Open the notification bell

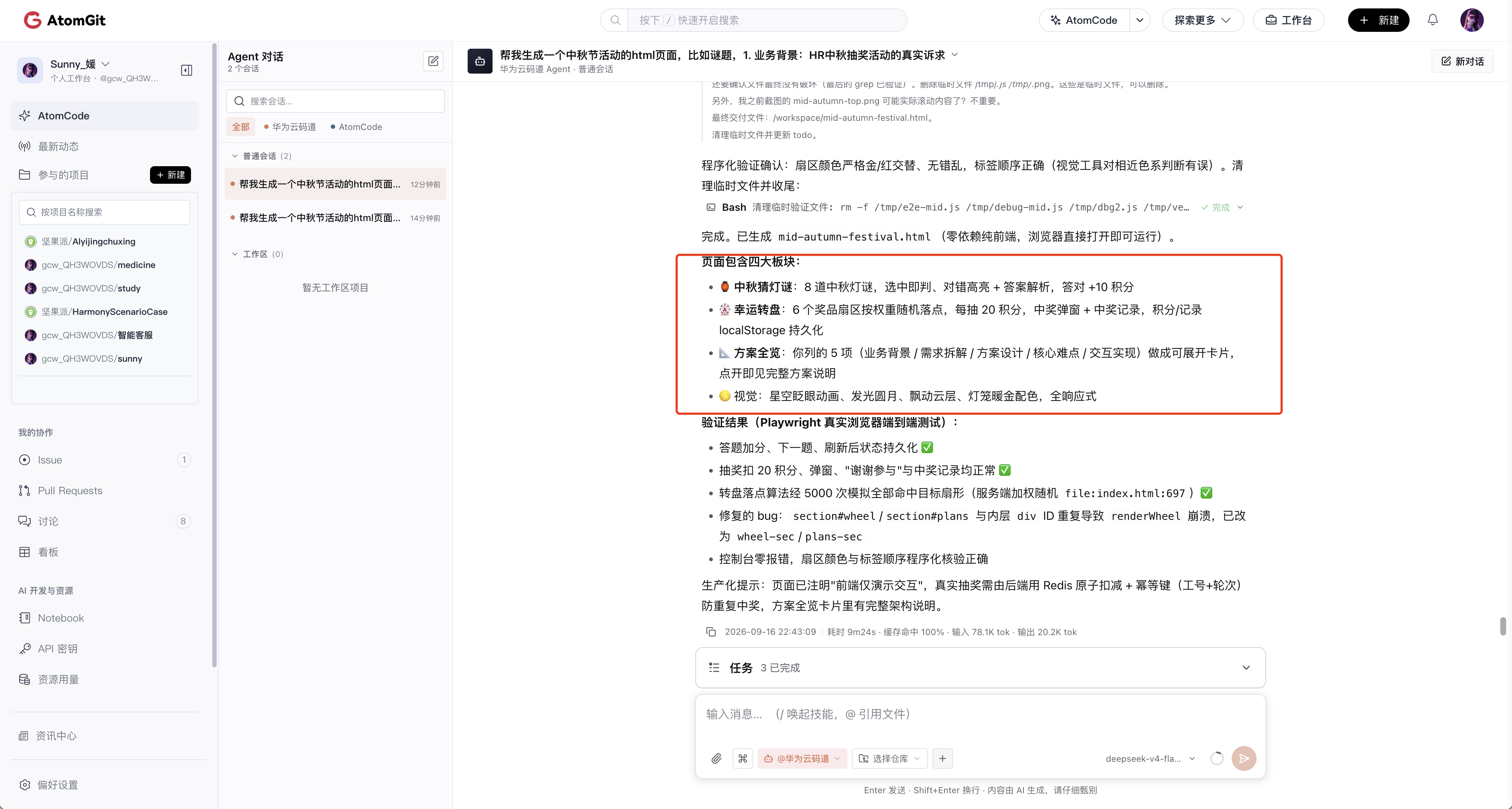tap(1433, 20)
